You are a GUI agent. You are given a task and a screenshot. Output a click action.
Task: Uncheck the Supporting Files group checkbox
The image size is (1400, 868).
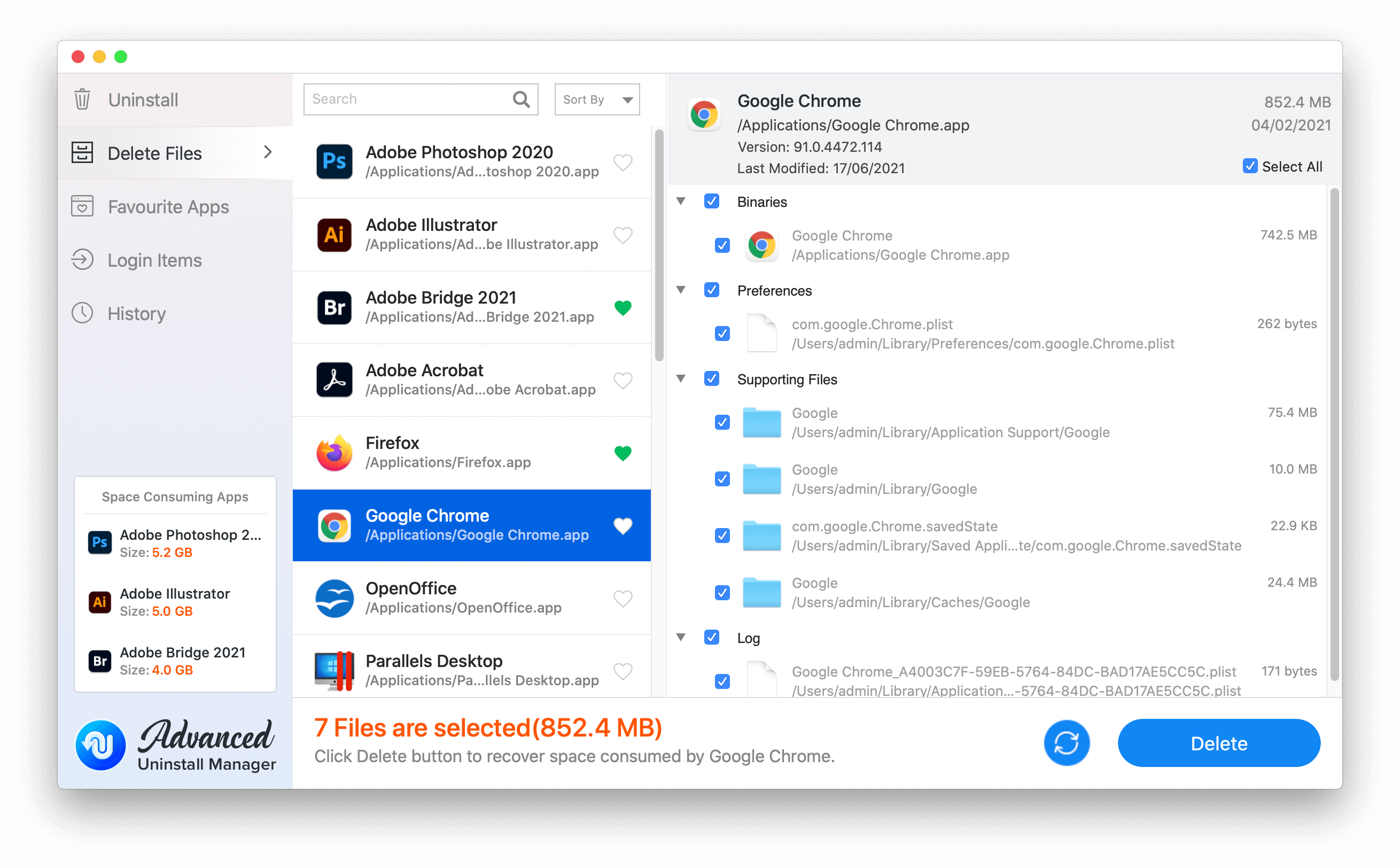(x=711, y=379)
